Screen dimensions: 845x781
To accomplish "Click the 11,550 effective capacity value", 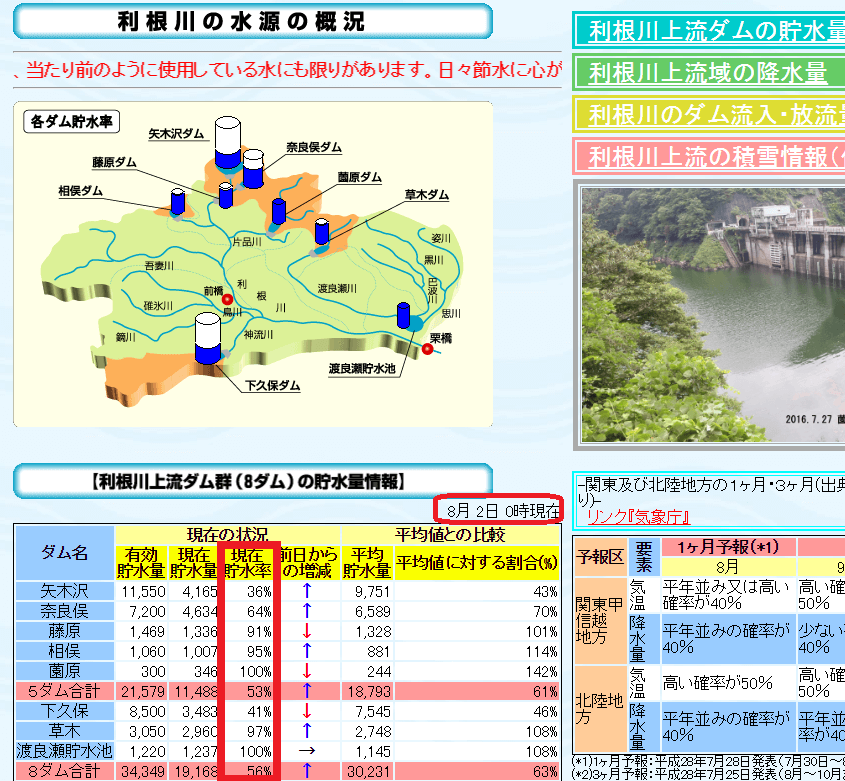I will [143, 591].
